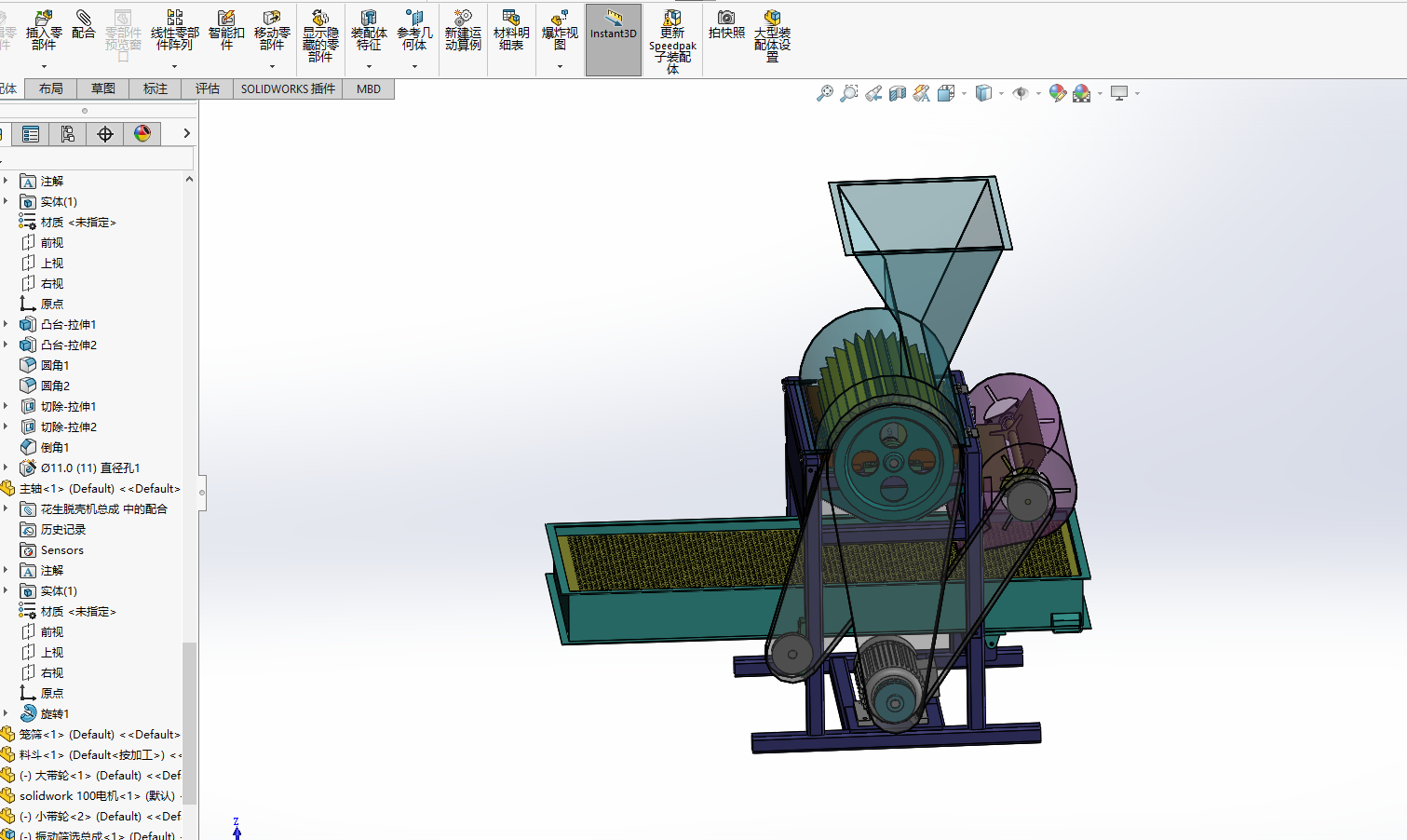Open the Apply Scene dropdown arrow
1407x840 pixels.
1100,93
